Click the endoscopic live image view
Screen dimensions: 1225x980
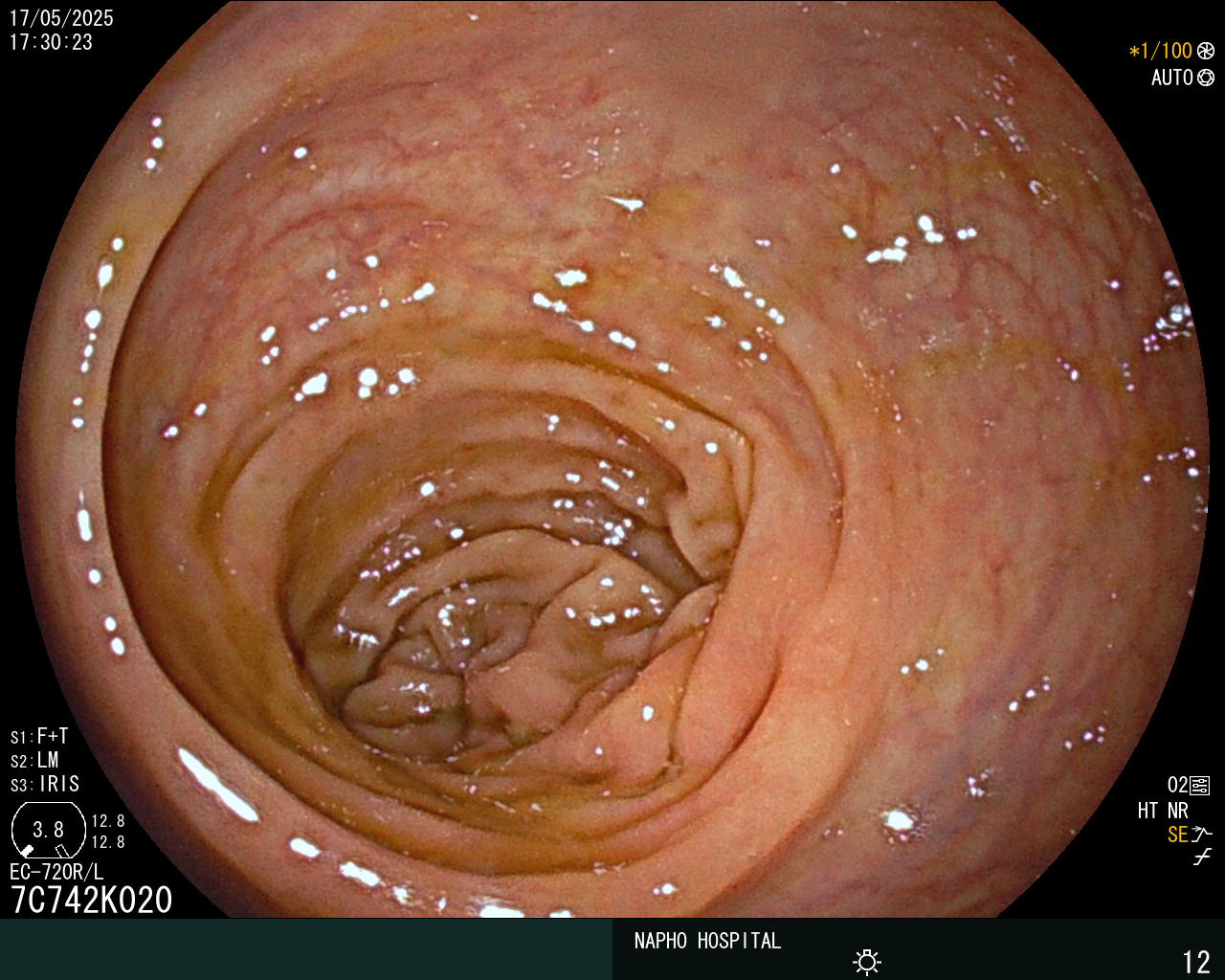[612, 459]
